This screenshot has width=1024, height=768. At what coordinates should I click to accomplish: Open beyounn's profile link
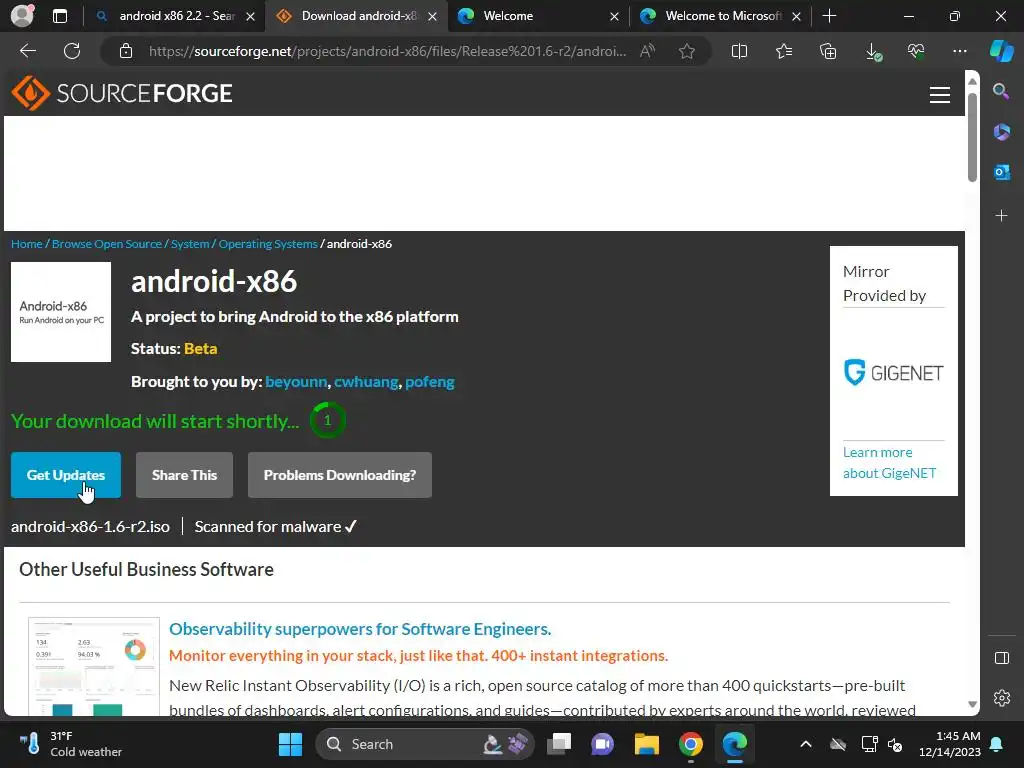tap(296, 381)
